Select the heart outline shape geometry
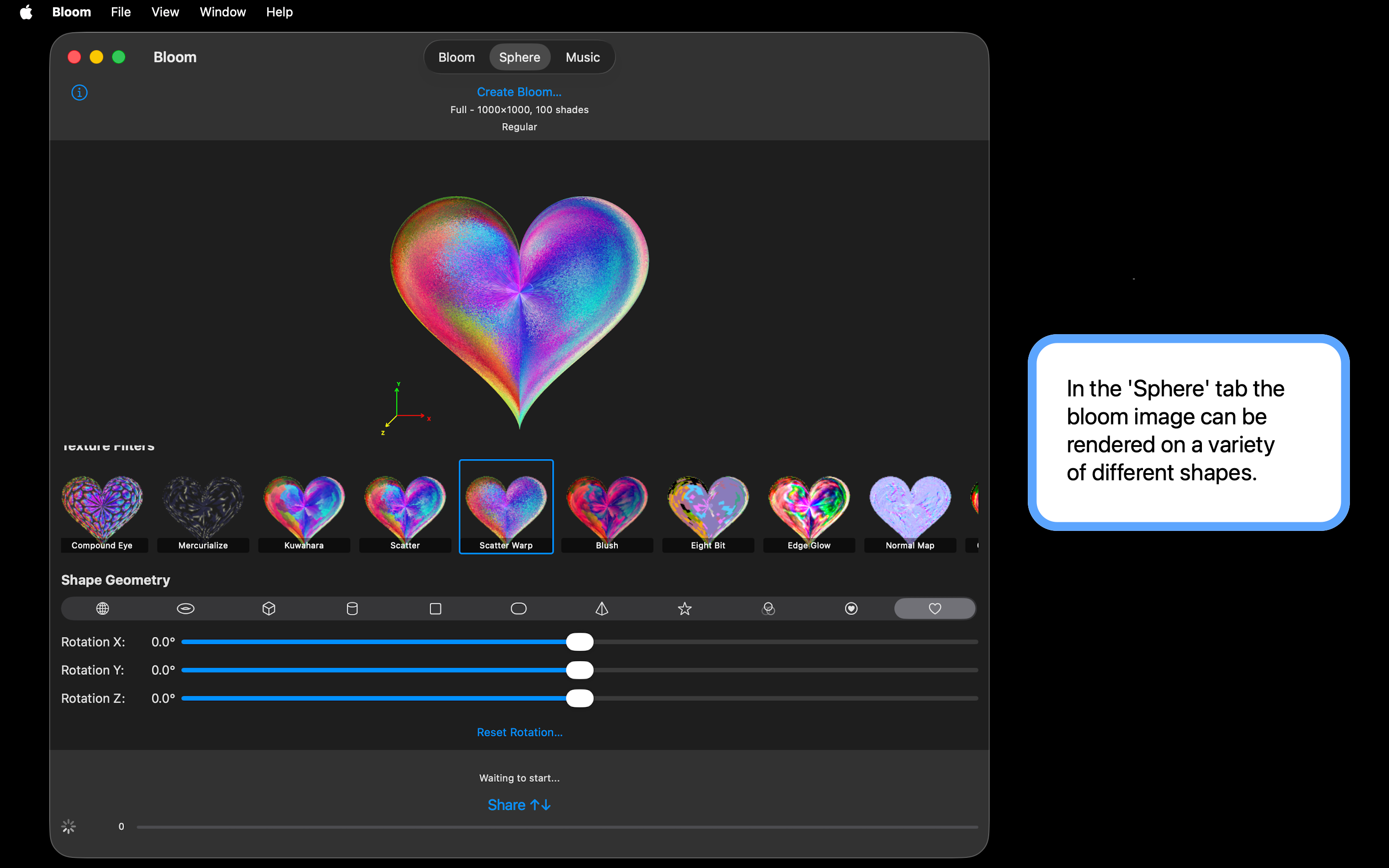This screenshot has height=868, width=1389. click(935, 609)
